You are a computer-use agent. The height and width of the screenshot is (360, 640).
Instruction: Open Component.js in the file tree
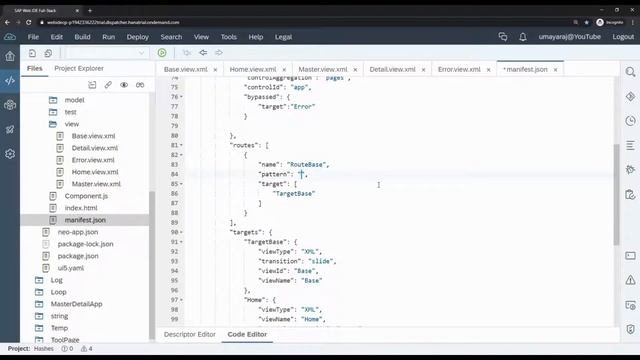coord(86,196)
